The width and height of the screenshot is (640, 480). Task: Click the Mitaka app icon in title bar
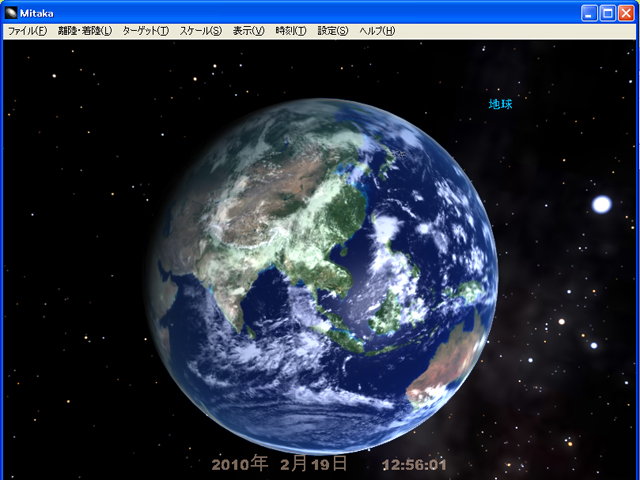pyautogui.click(x=13, y=12)
